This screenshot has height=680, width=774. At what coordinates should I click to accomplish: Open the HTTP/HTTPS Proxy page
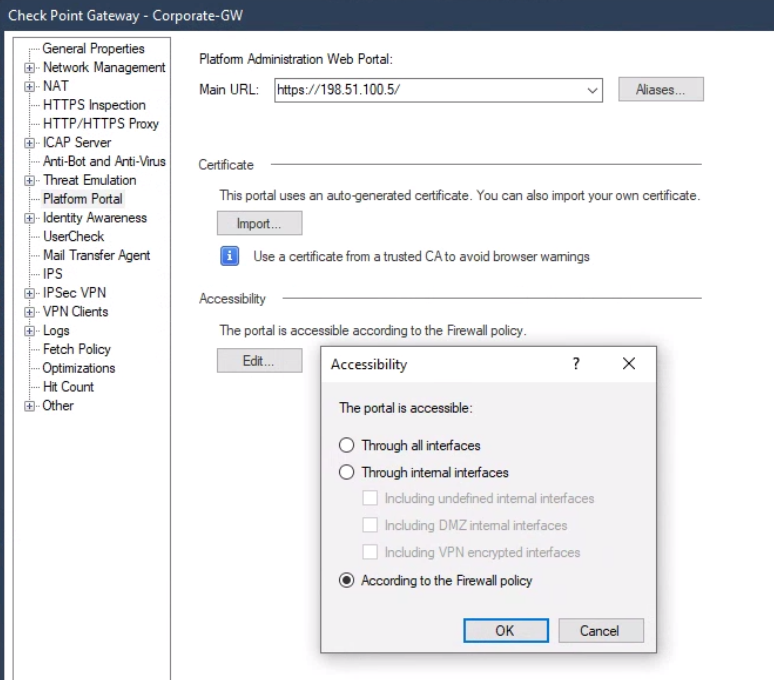[x=101, y=123]
